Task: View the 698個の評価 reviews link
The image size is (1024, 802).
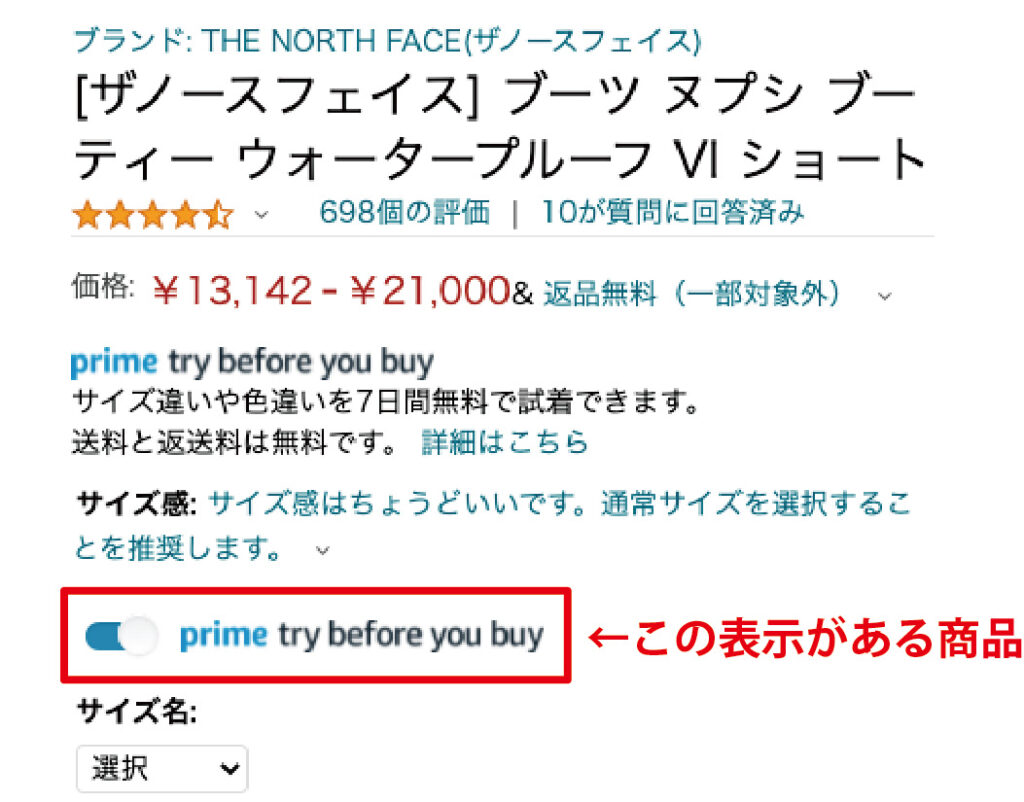Action: [x=404, y=213]
